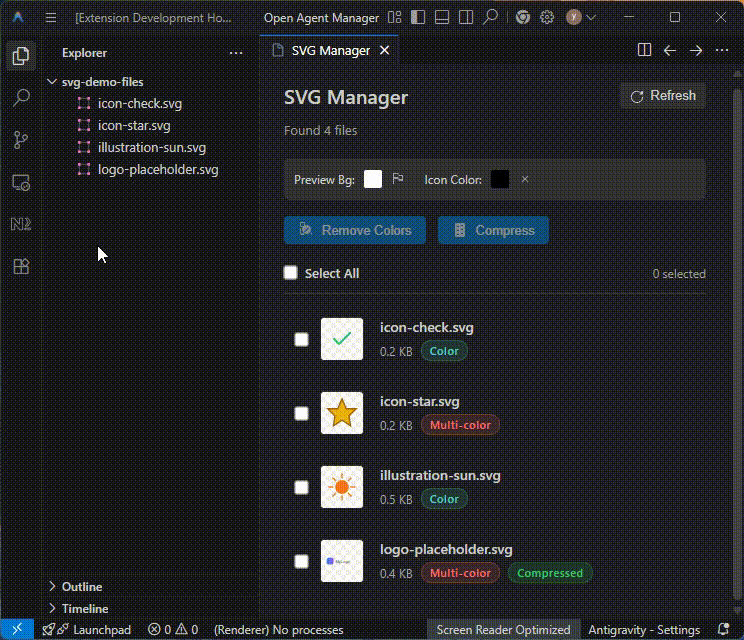
Task: Click the split editor icon
Action: (645, 50)
